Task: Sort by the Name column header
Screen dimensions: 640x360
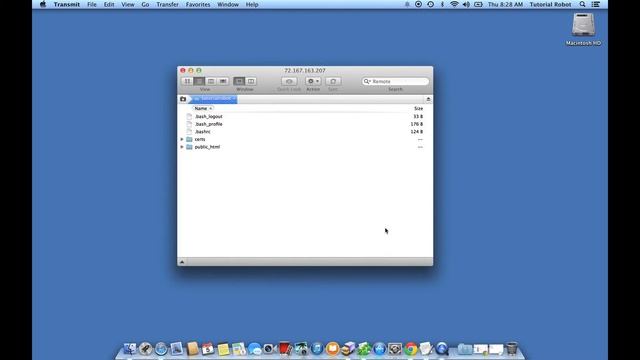Action: coord(203,109)
